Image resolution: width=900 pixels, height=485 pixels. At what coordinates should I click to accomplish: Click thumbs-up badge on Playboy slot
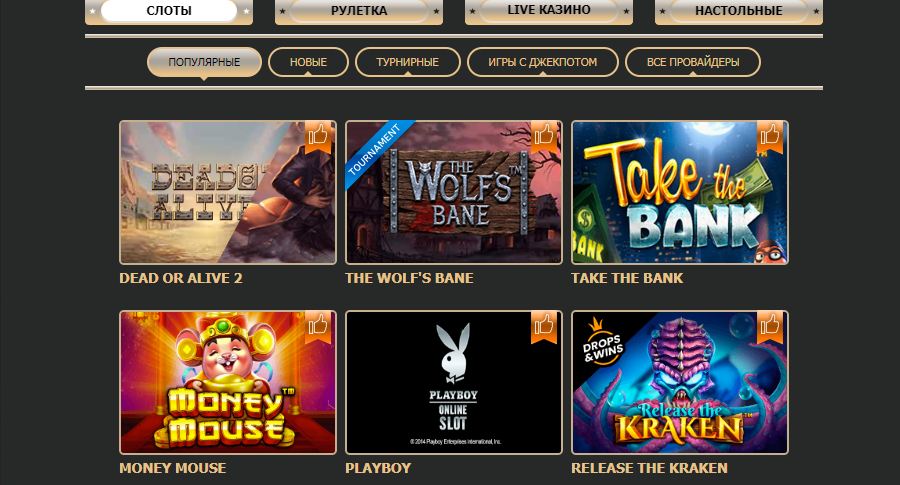544,328
